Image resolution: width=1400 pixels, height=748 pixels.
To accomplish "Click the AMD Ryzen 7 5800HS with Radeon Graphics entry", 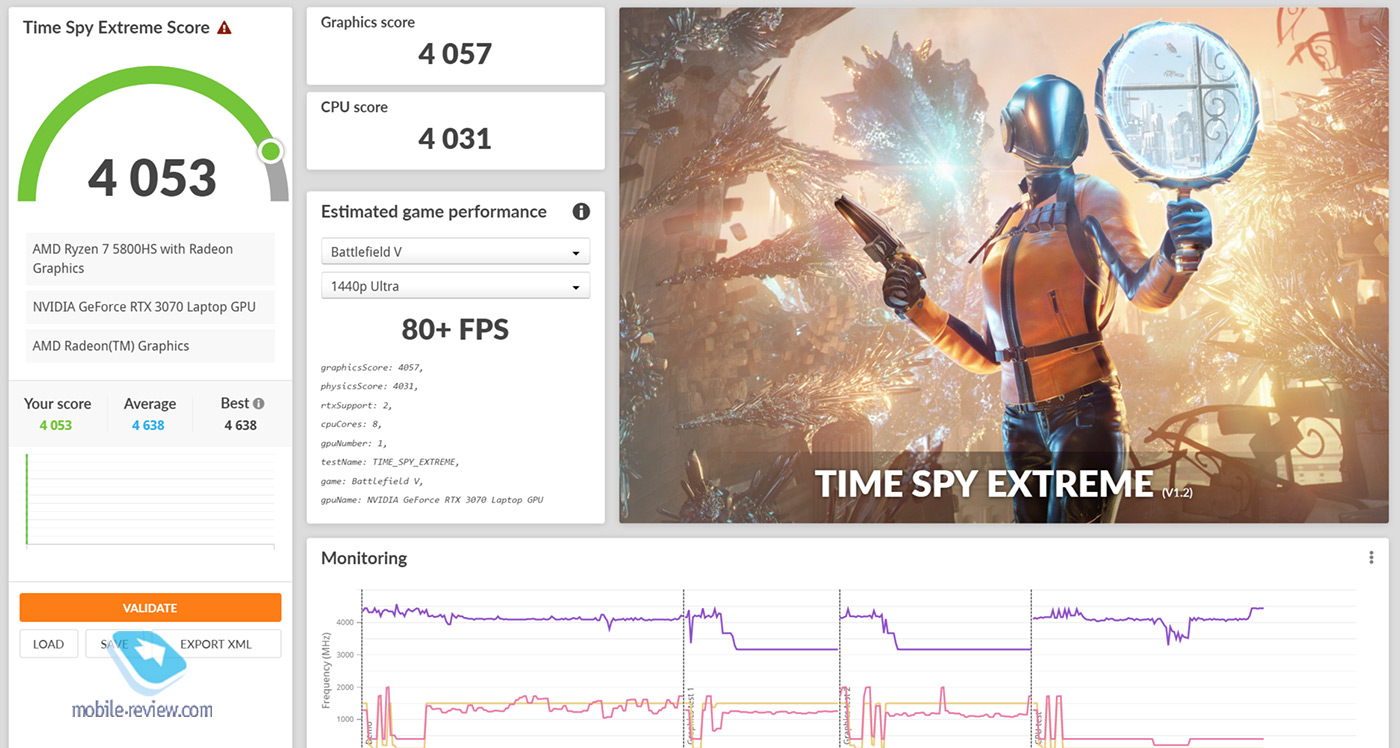I will tap(150, 259).
